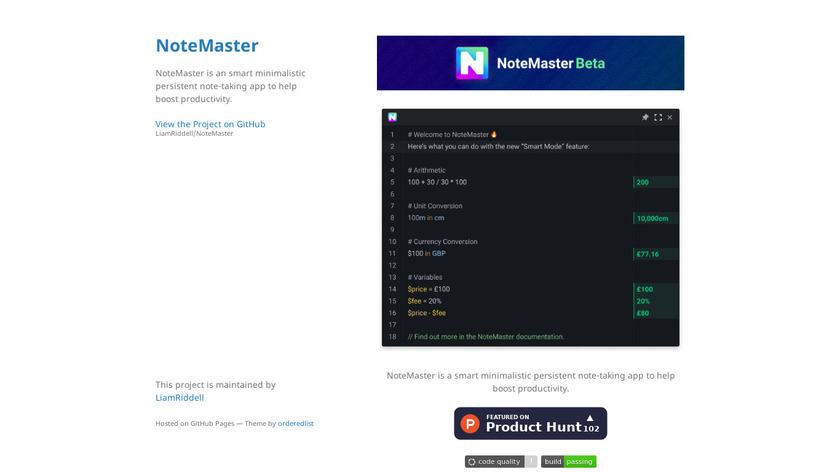Viewport: 840px width, 472px height.
Task: Click the '# Currency Conversion' heading line
Action: tap(442, 242)
